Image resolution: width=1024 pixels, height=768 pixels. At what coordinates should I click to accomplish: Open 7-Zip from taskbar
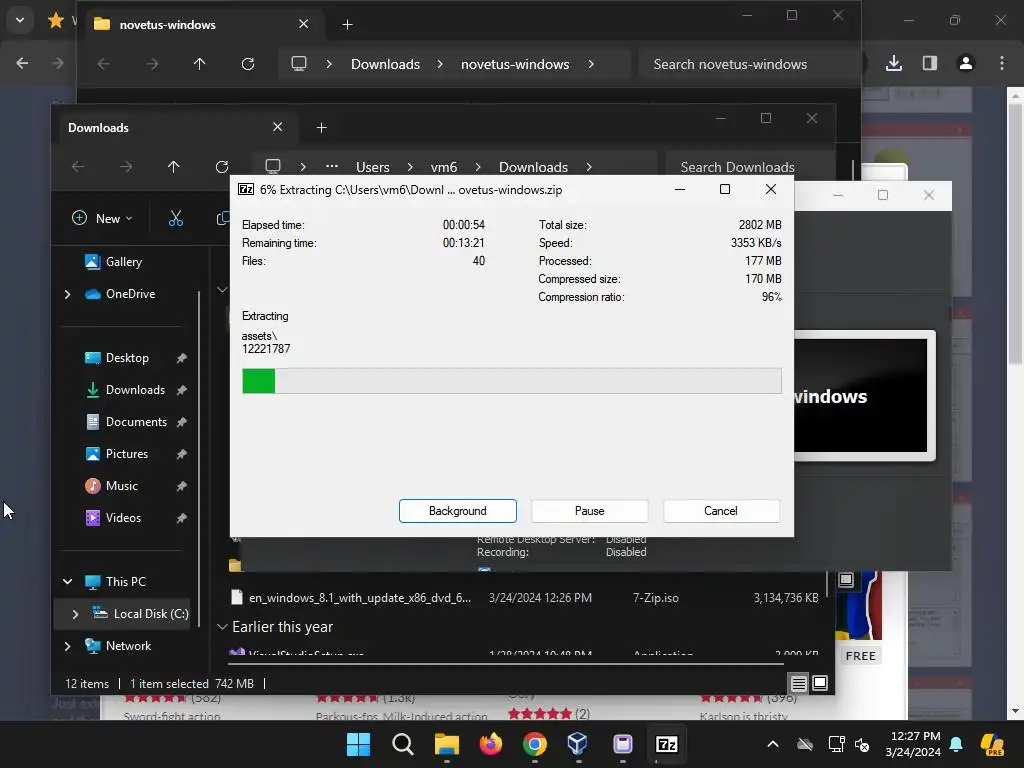[x=666, y=744]
